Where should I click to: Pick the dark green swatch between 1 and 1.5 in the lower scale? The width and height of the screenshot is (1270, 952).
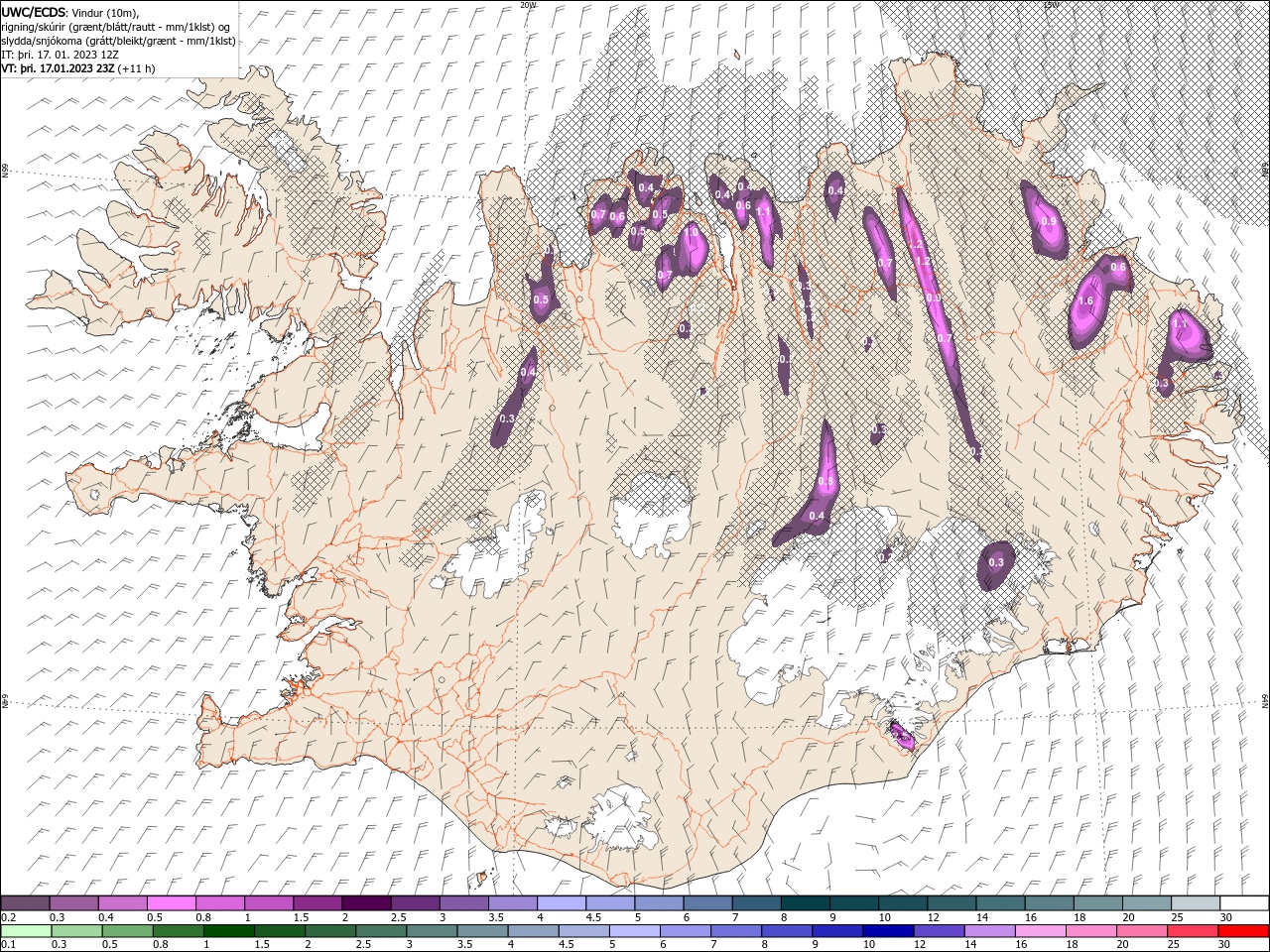229,931
